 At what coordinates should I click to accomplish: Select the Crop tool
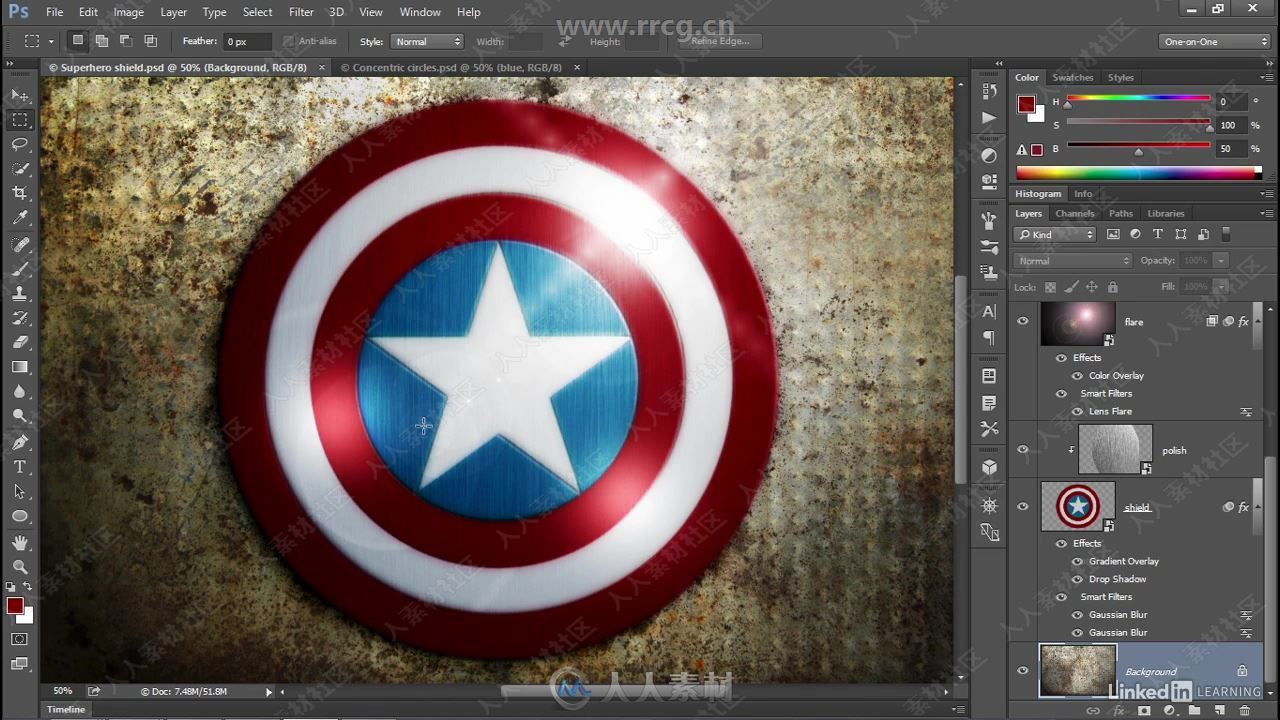pos(20,193)
